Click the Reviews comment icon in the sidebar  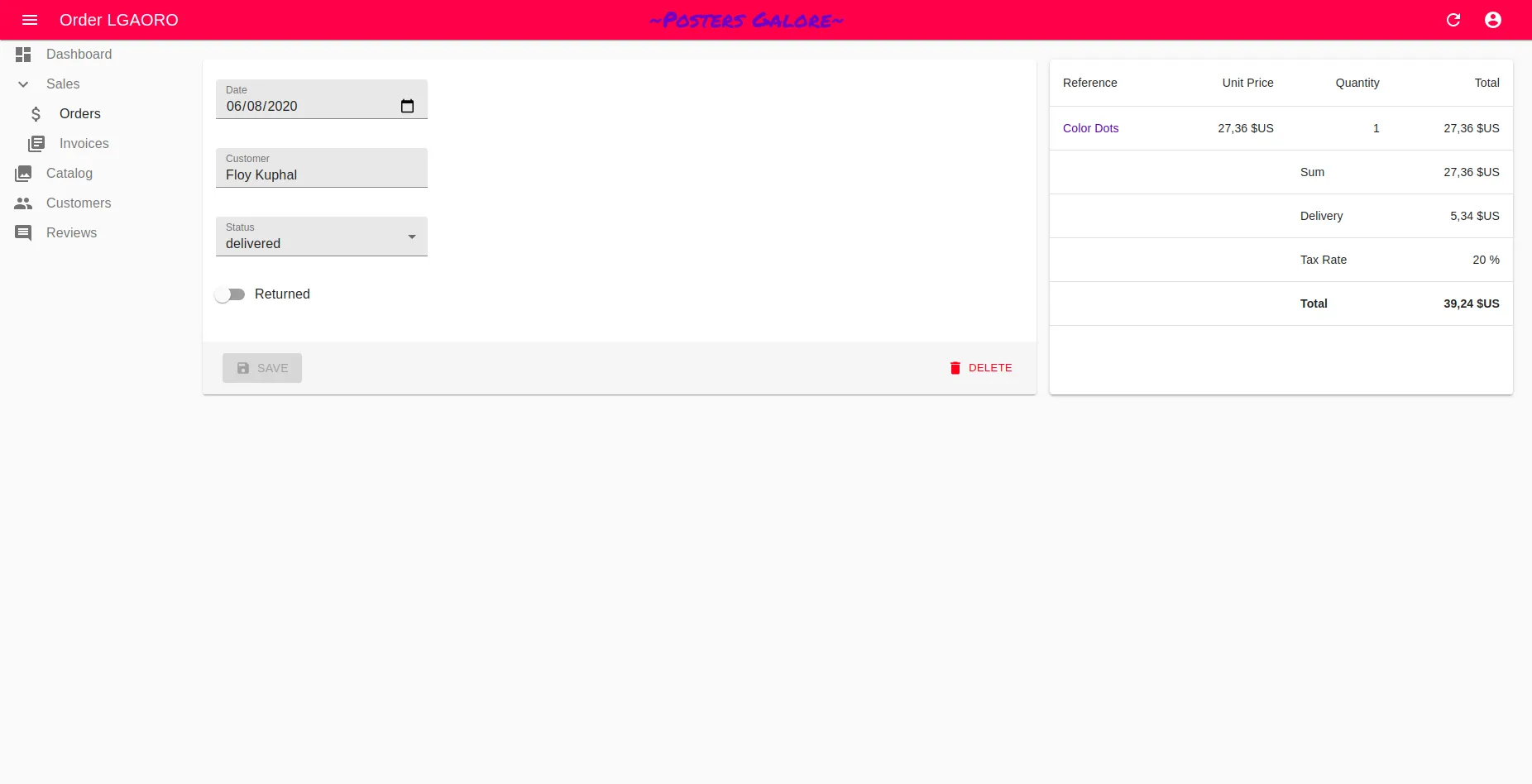23,233
